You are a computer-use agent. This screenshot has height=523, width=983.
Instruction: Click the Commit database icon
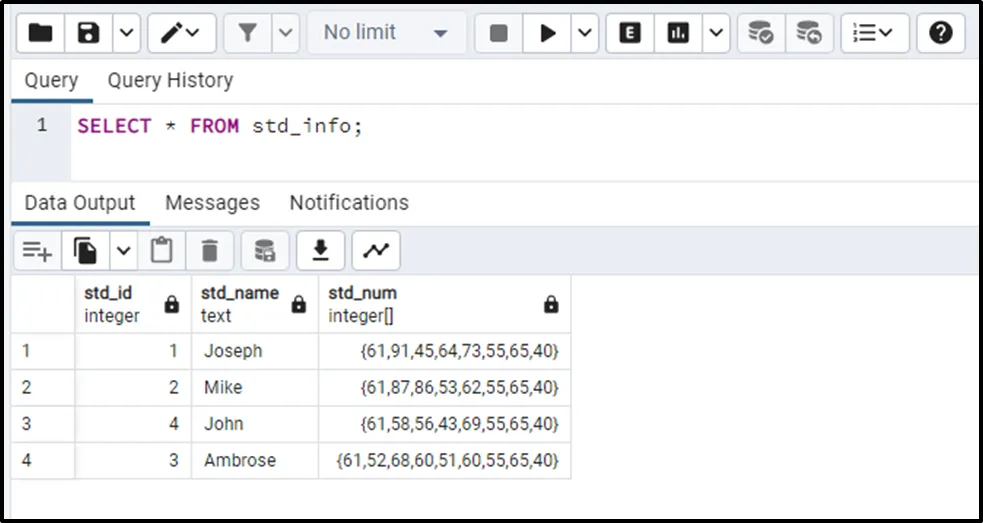pyautogui.click(x=761, y=33)
